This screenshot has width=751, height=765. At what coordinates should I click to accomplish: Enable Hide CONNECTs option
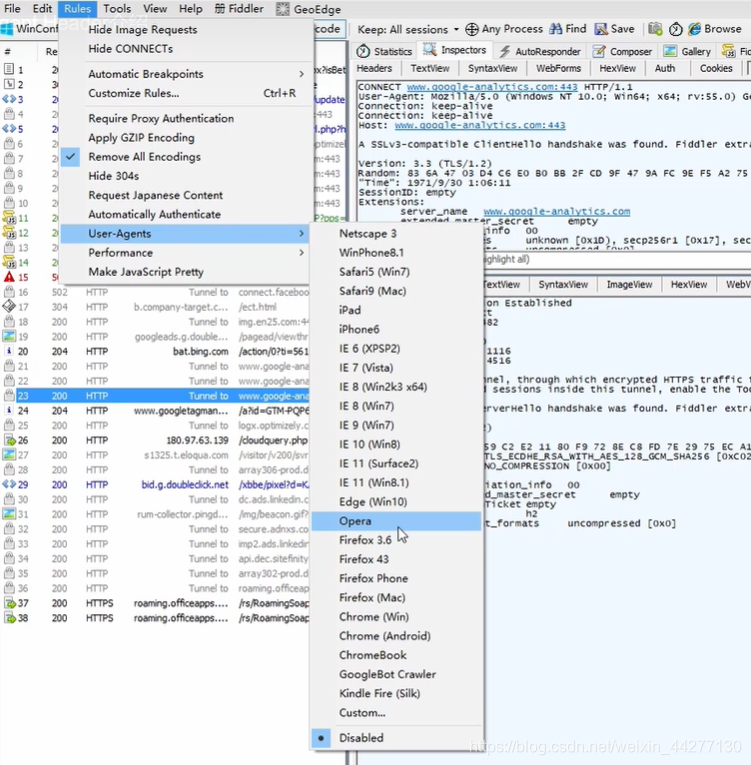pyautogui.click(x=185, y=49)
